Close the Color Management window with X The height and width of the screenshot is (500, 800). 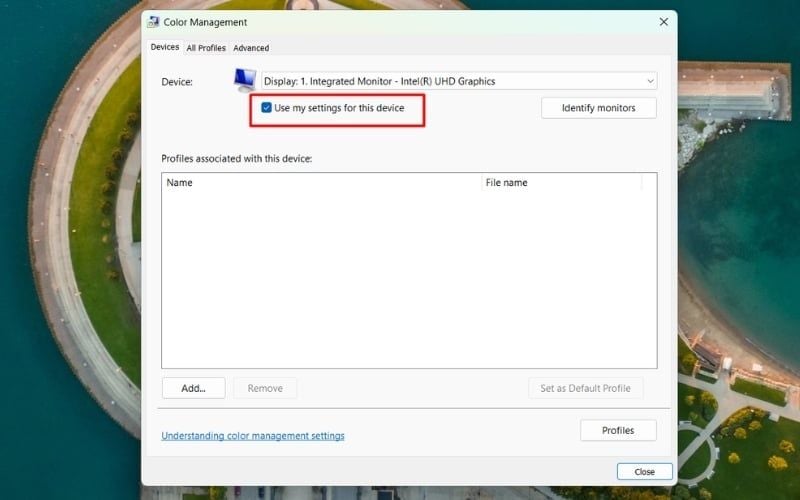coord(663,22)
